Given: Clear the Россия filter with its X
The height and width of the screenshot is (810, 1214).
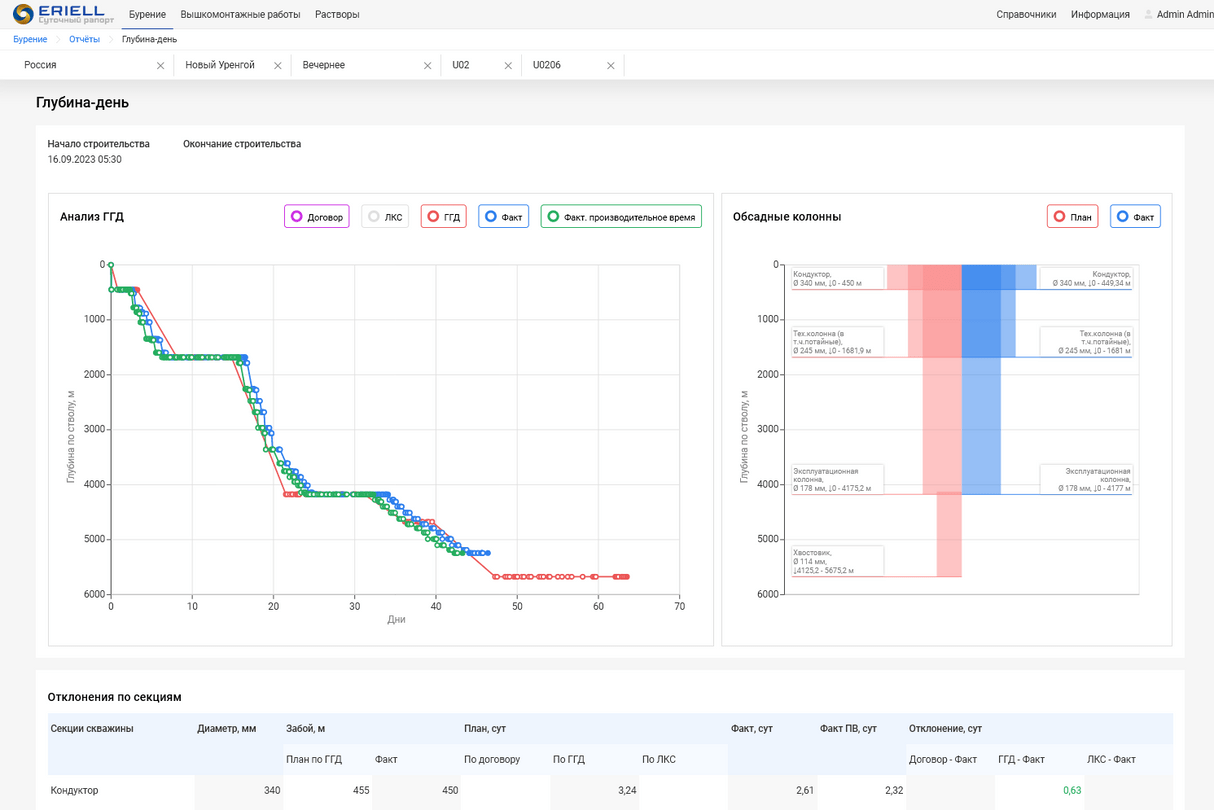Looking at the screenshot, I should pyautogui.click(x=160, y=66).
